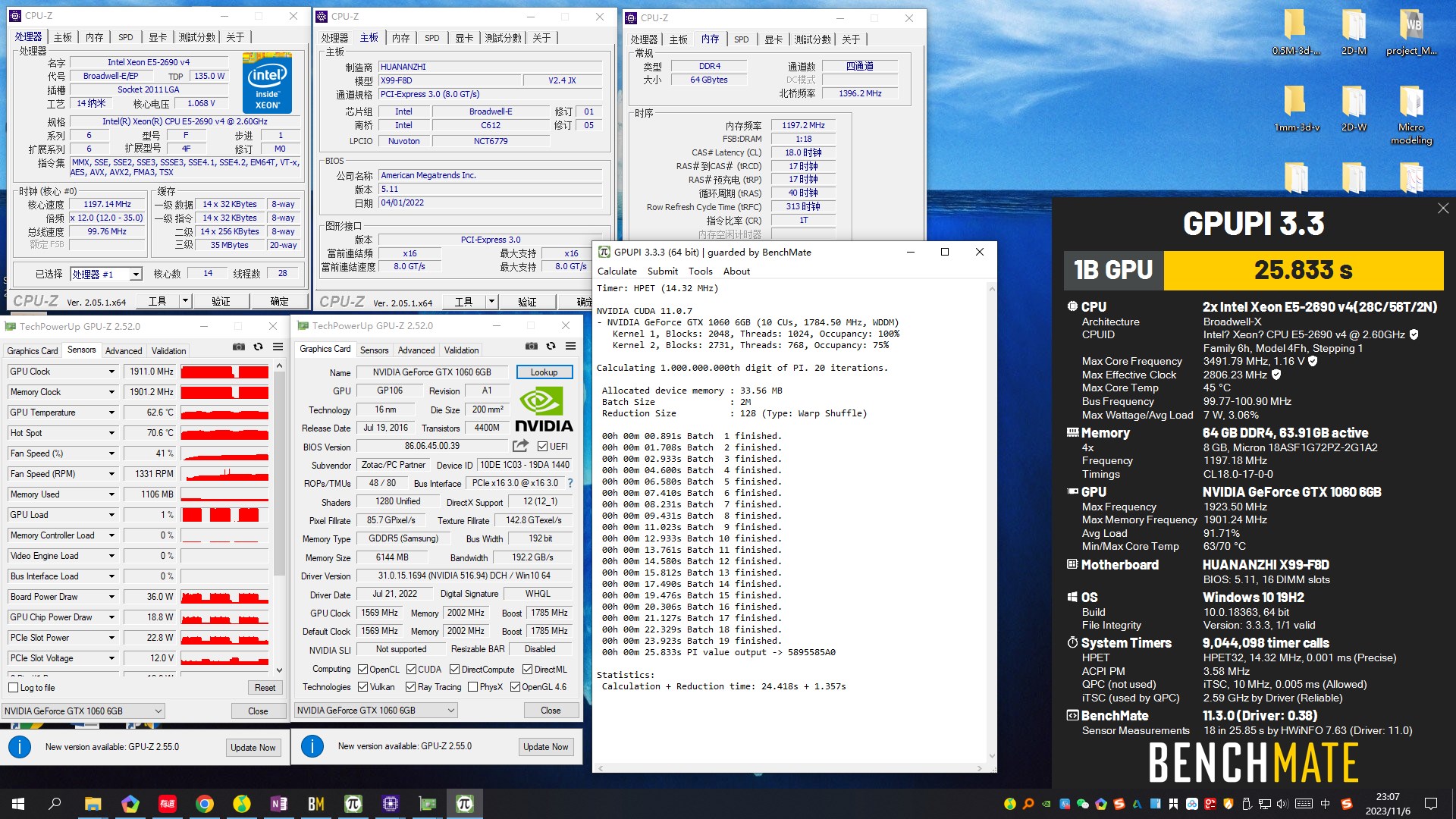Open Windows Start menu
The width and height of the screenshot is (1456, 819).
click(x=18, y=804)
